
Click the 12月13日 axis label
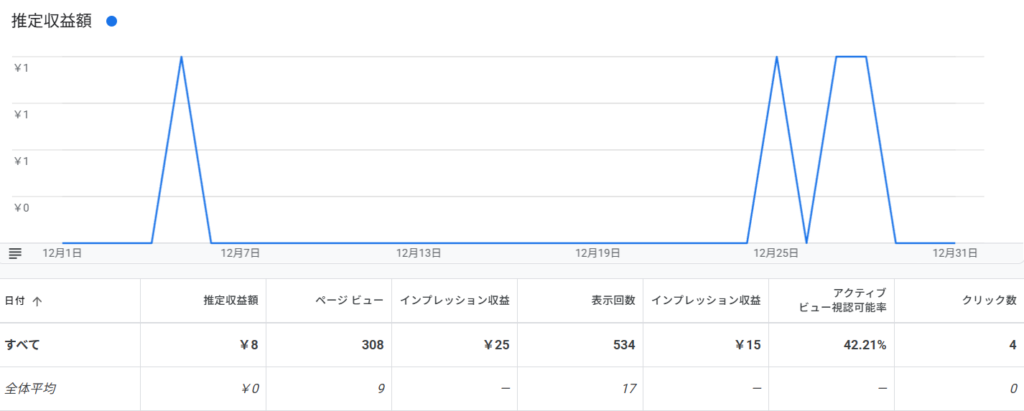(x=418, y=254)
